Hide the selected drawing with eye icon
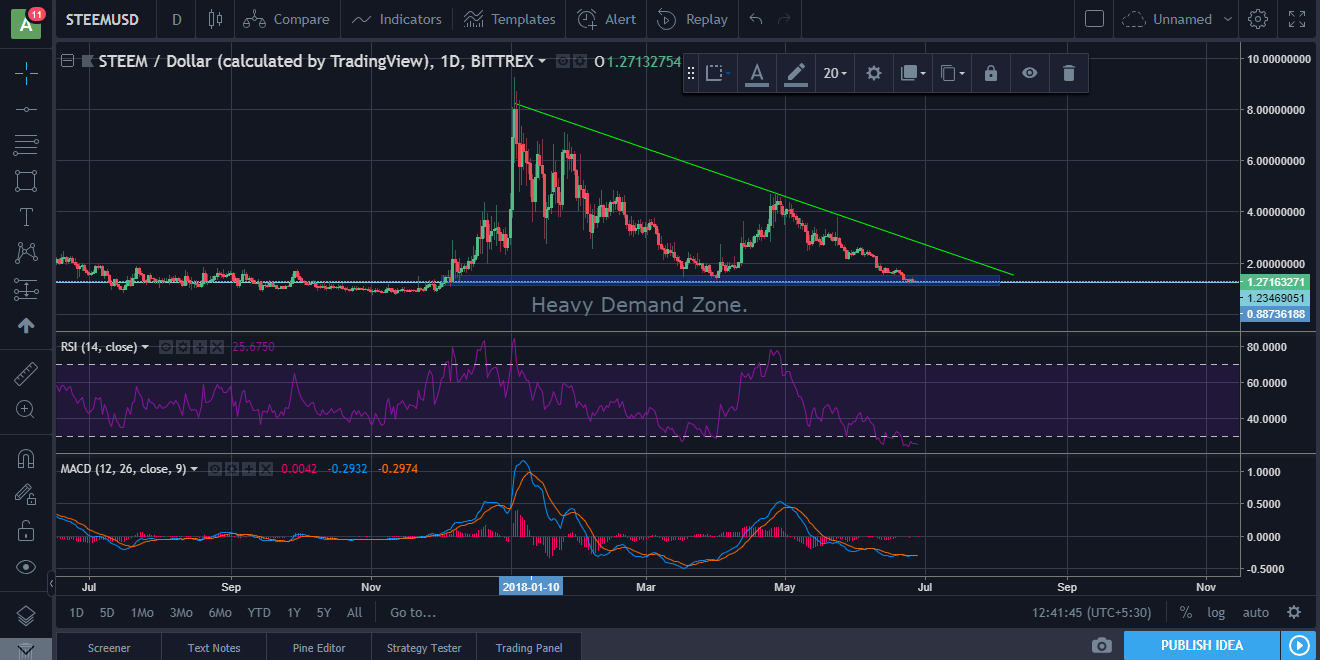Image resolution: width=1320 pixels, height=660 pixels. point(1029,73)
